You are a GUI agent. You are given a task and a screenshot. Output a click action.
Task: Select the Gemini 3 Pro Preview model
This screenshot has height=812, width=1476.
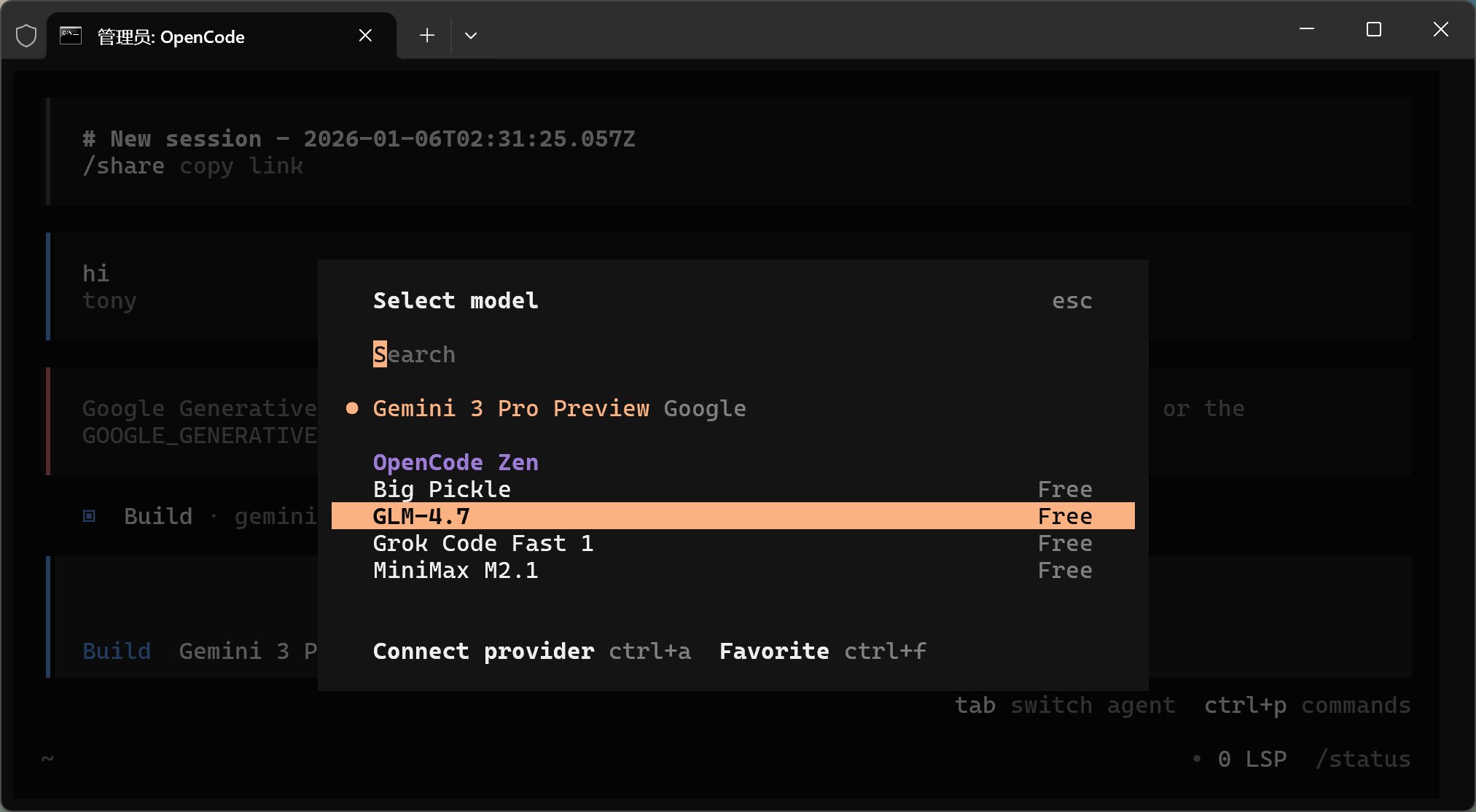tap(510, 408)
